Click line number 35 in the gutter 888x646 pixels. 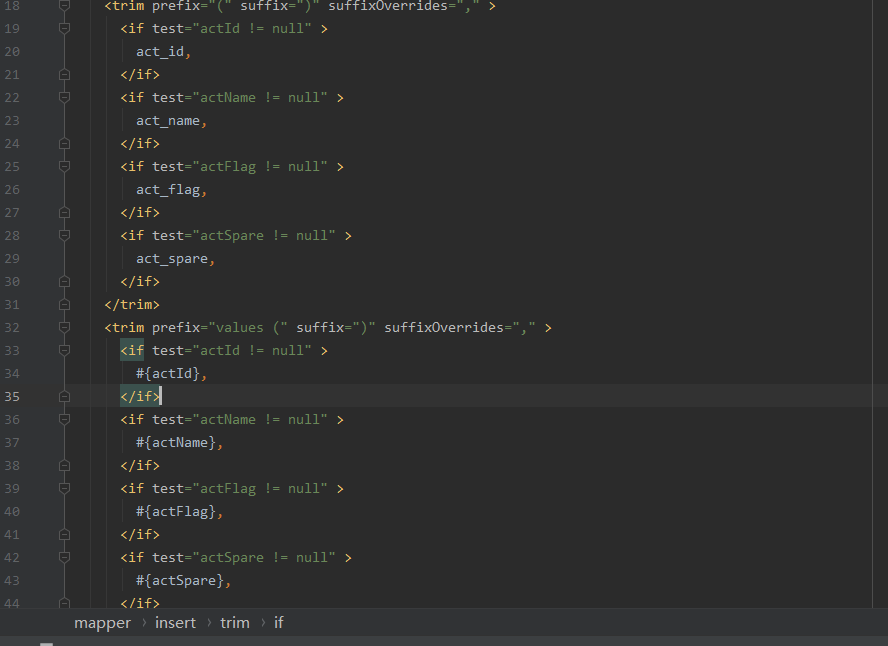(x=12, y=396)
